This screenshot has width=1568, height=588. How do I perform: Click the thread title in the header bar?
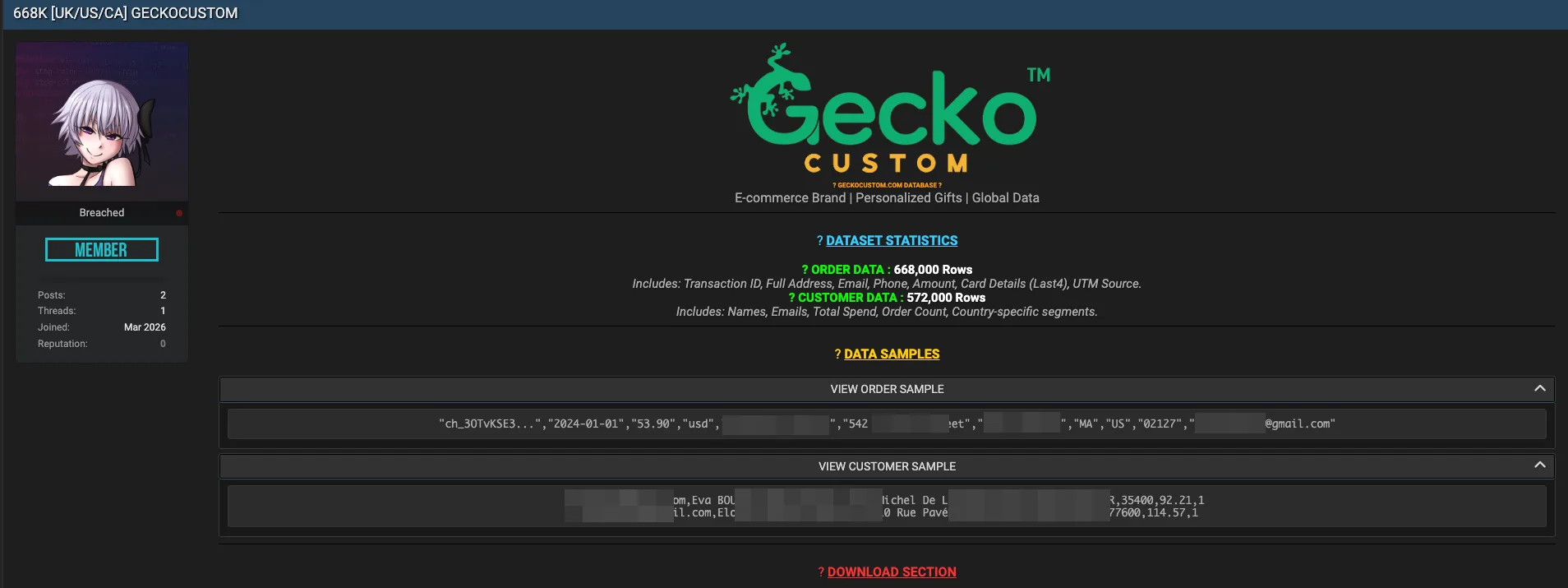point(126,13)
